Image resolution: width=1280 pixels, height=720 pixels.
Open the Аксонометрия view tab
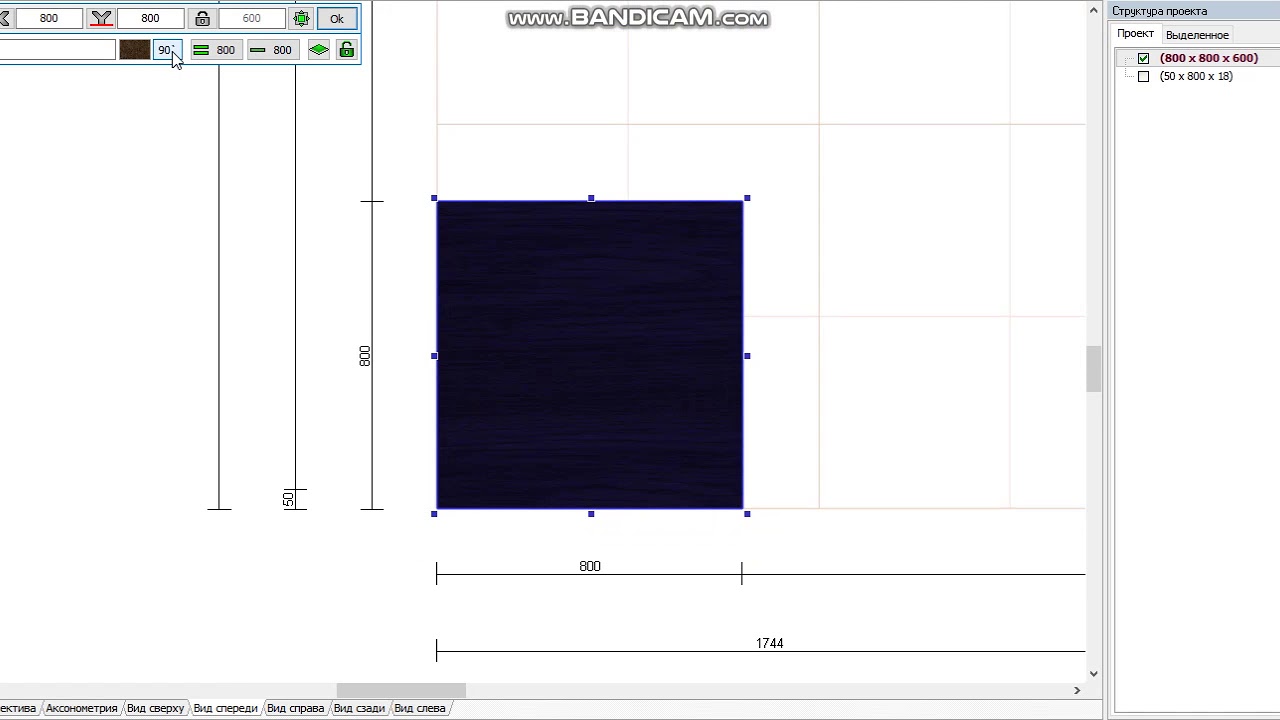(82, 708)
